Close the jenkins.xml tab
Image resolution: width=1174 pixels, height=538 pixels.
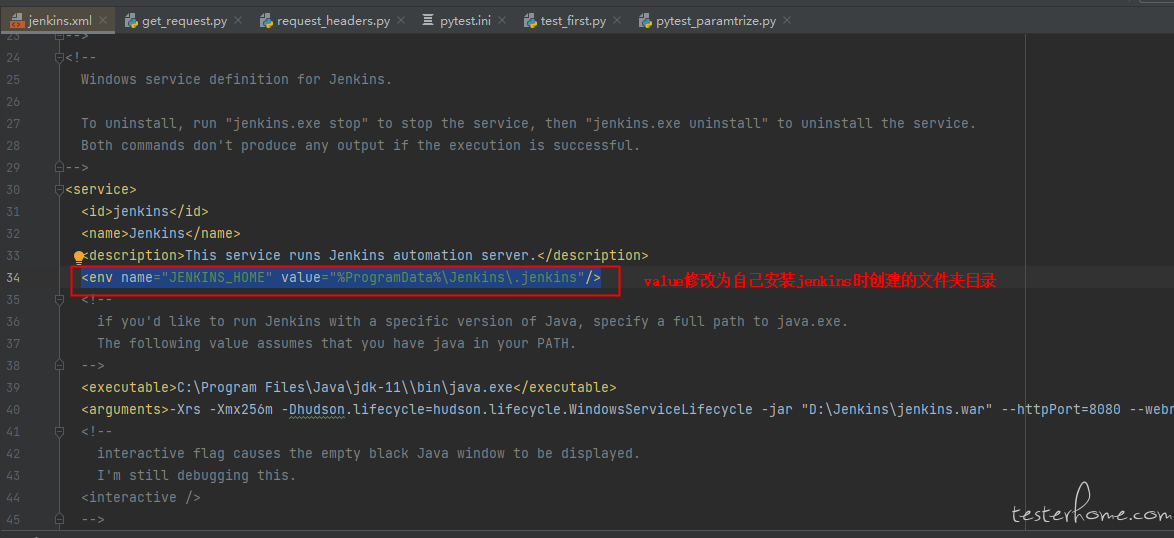point(103,21)
